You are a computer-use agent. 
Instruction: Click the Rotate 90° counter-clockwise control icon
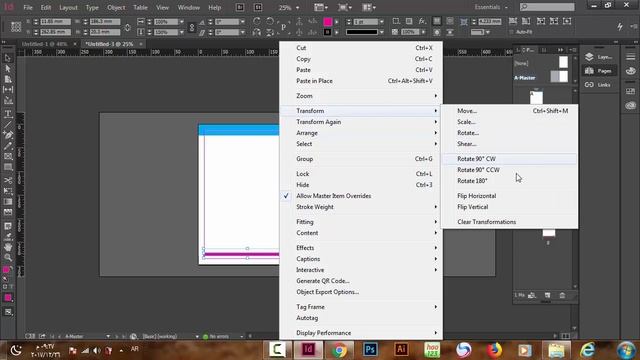point(270,21)
